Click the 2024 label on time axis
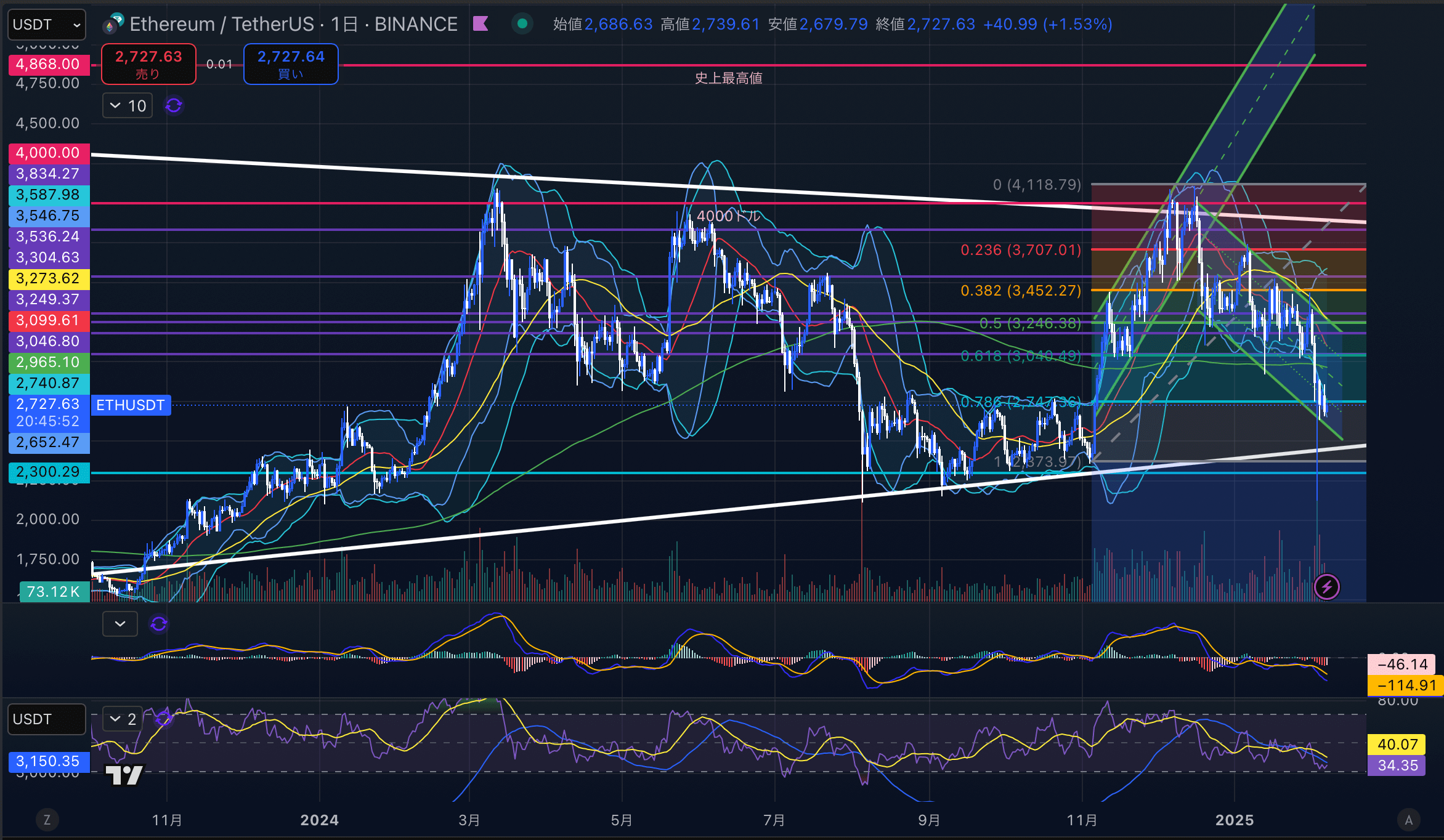This screenshot has height=840, width=1444. 319,820
